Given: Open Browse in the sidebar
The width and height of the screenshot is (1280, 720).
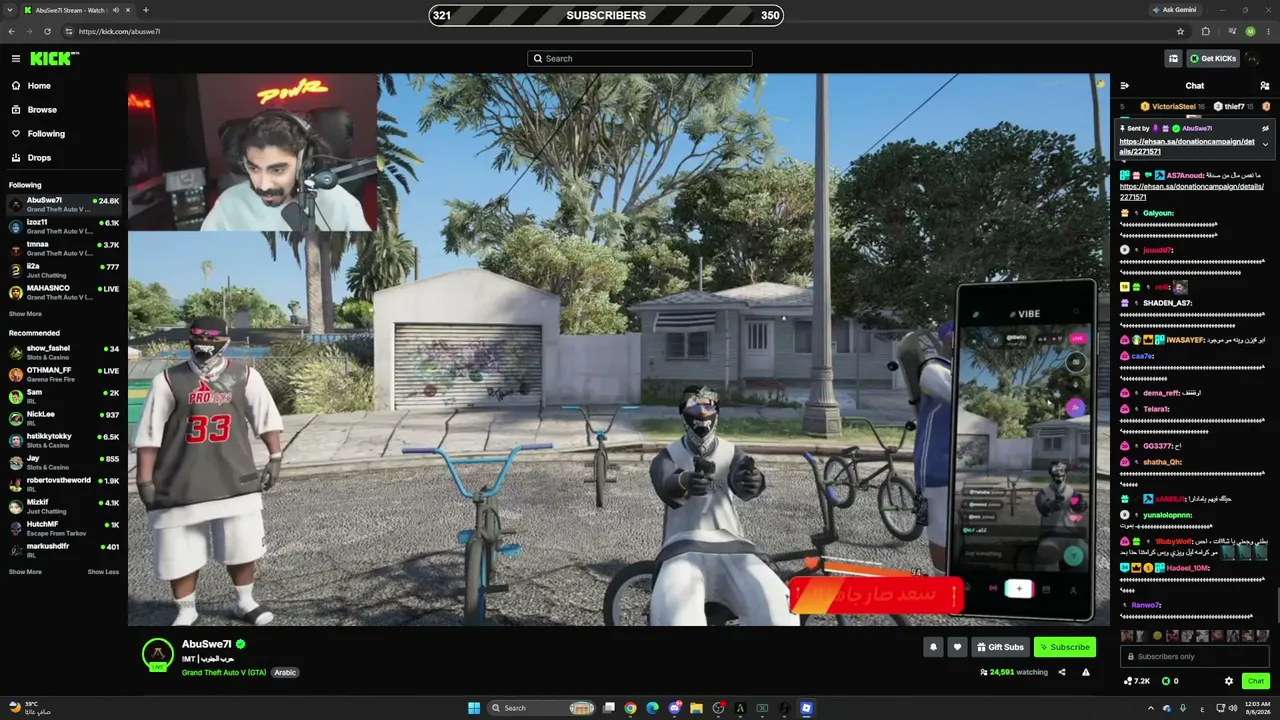Looking at the screenshot, I should pyautogui.click(x=63, y=110).
